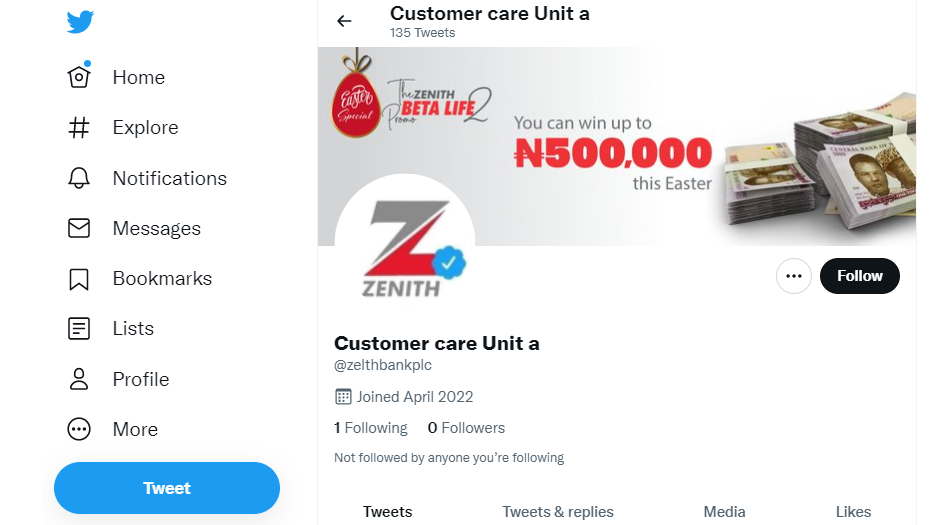940x525 pixels.
Task: Go back using the left arrow
Action: (345, 21)
